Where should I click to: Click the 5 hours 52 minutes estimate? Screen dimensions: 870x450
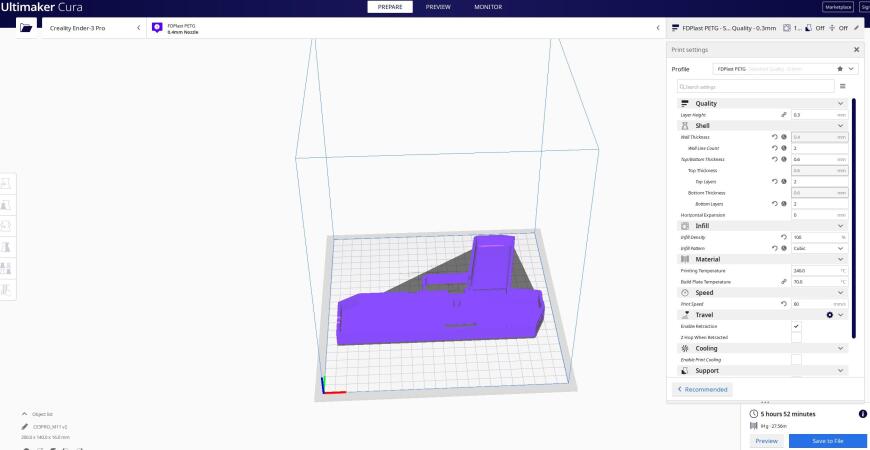point(788,414)
